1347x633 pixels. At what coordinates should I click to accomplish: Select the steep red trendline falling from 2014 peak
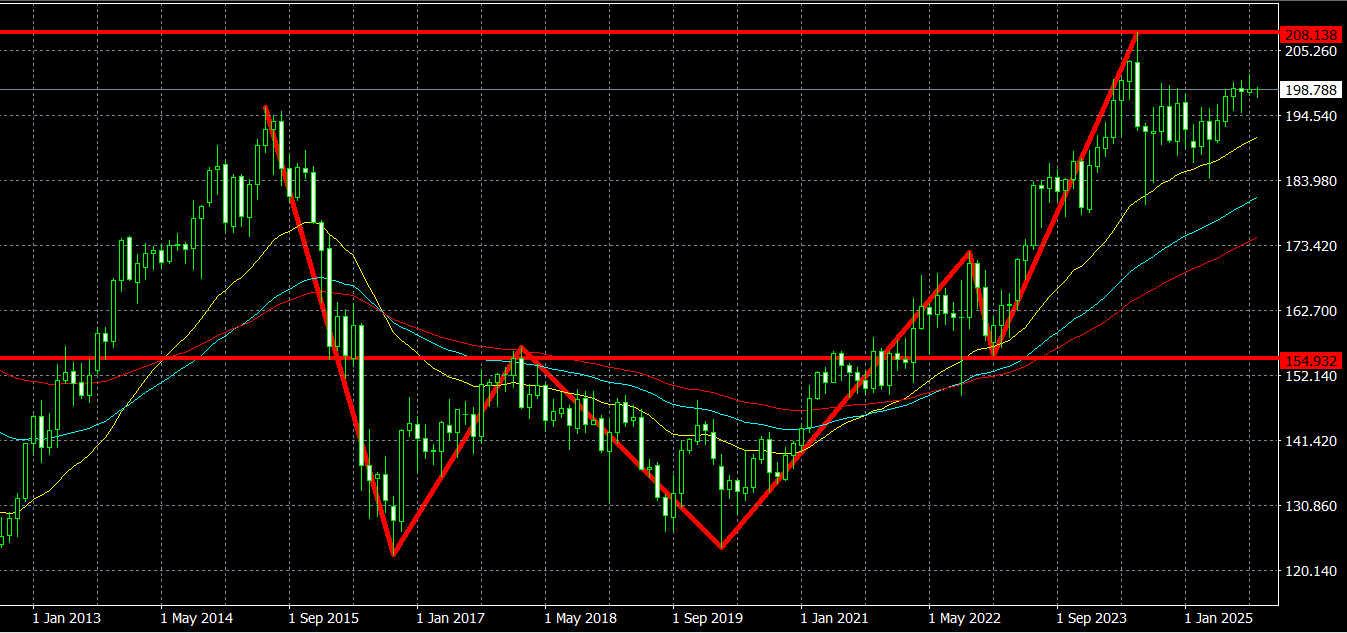[328, 330]
